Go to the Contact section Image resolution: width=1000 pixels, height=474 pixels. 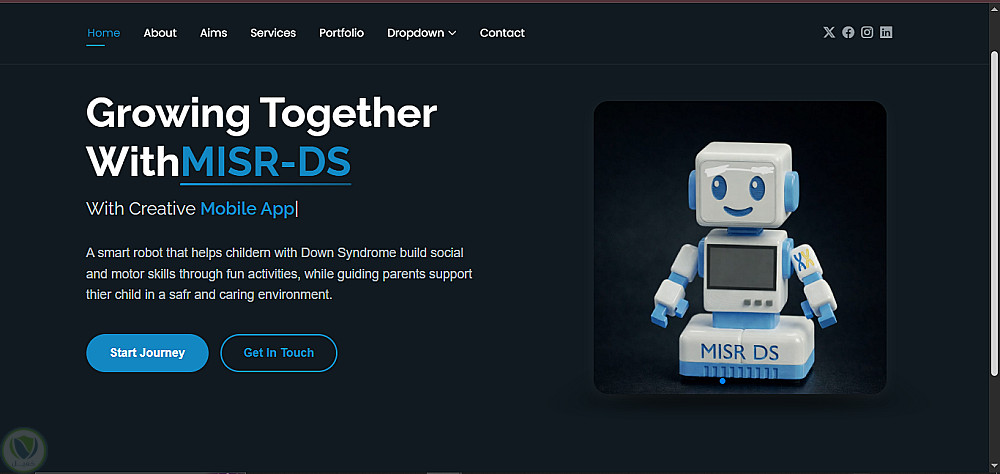click(x=503, y=33)
